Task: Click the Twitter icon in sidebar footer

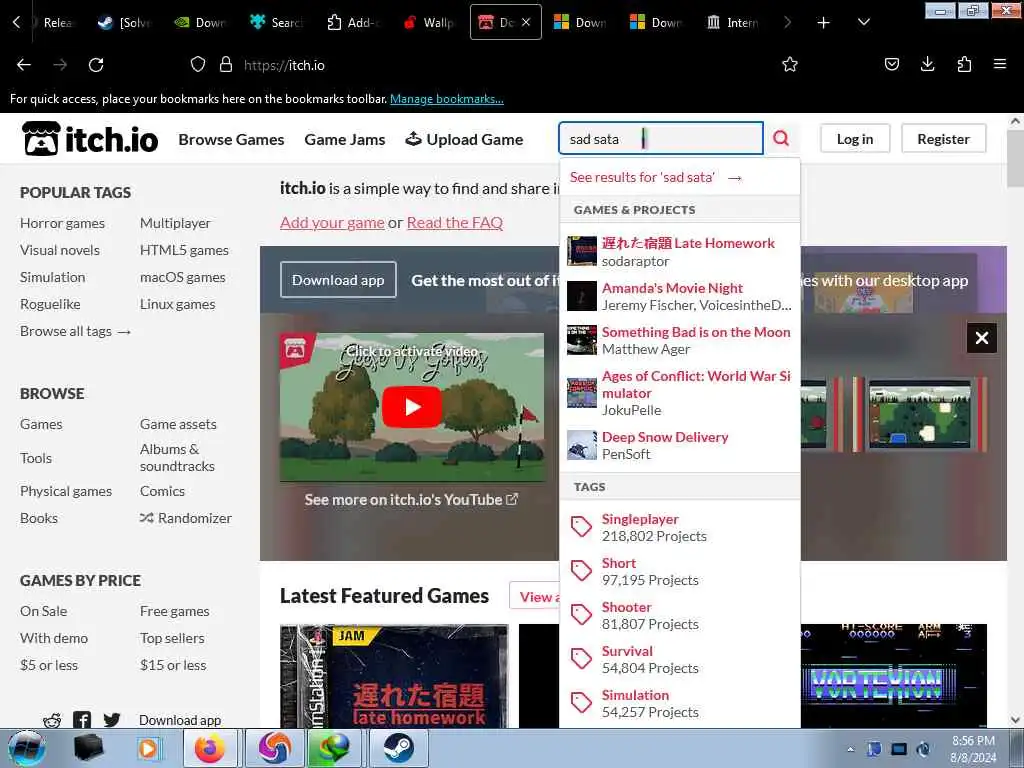Action: [112, 720]
